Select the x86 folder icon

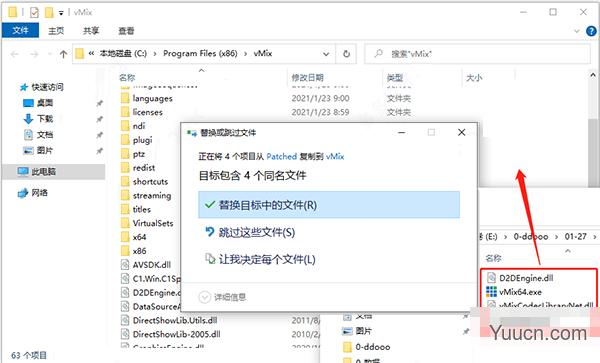(125, 251)
